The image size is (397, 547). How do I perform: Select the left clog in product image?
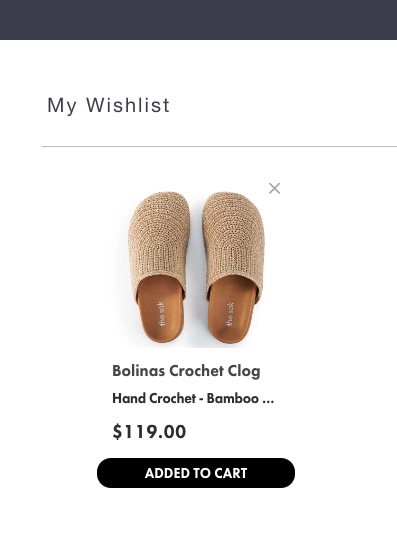(159, 267)
